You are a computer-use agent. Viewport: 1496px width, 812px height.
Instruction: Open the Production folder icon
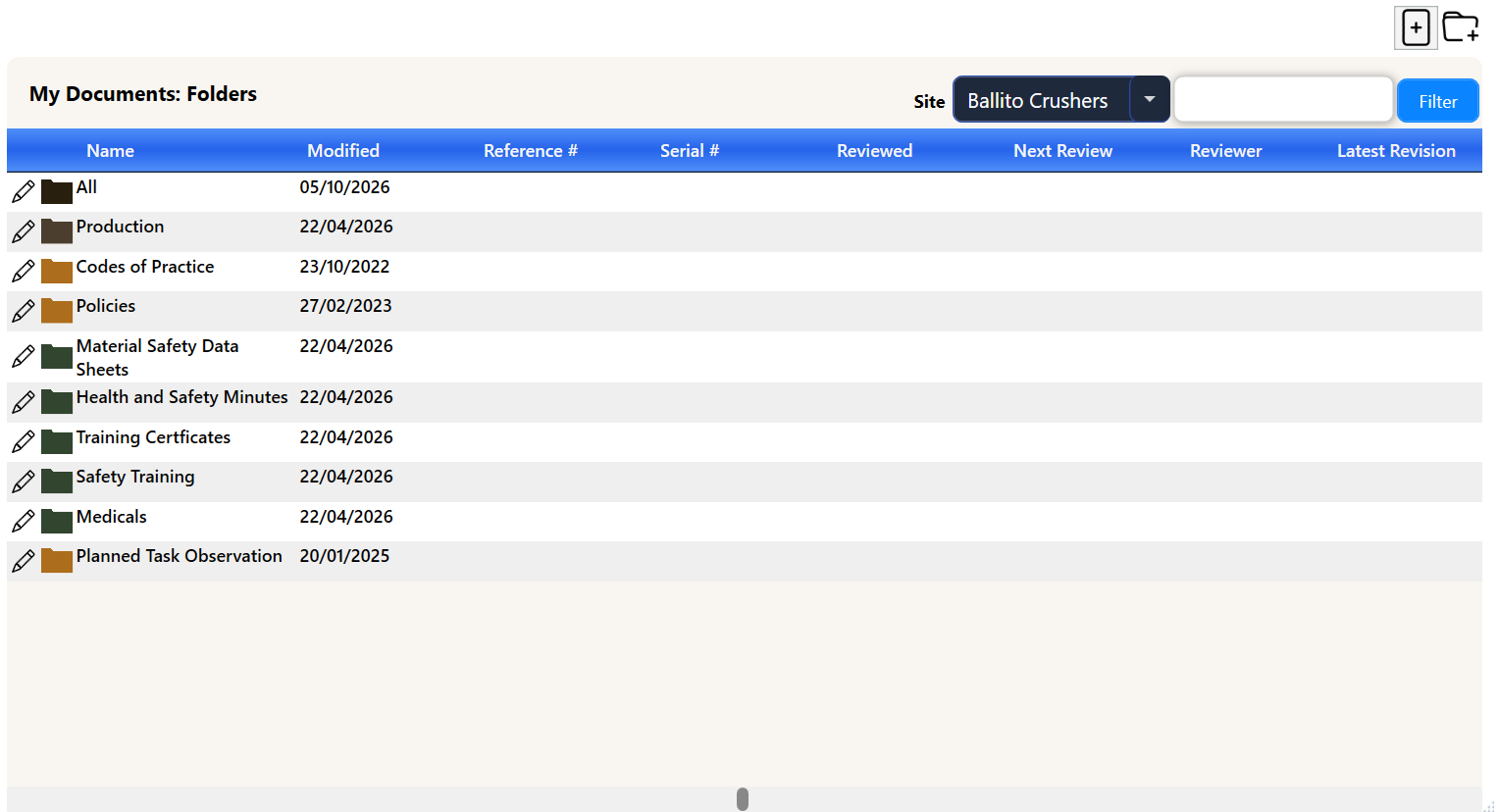click(57, 231)
